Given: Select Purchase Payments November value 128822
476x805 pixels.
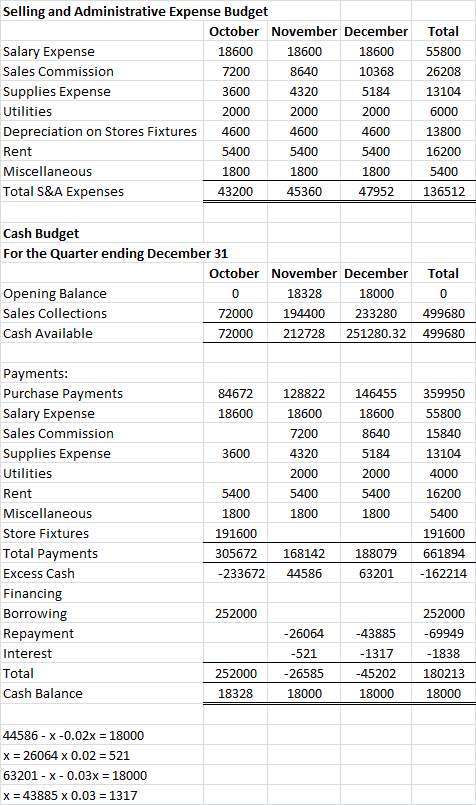Looking at the screenshot, I should (x=304, y=394).
